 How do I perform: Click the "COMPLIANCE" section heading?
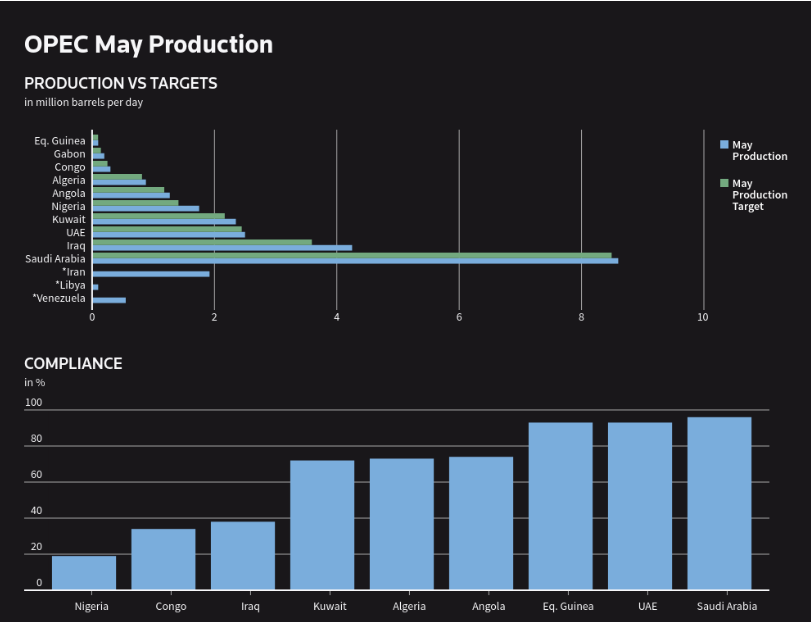tap(73, 363)
